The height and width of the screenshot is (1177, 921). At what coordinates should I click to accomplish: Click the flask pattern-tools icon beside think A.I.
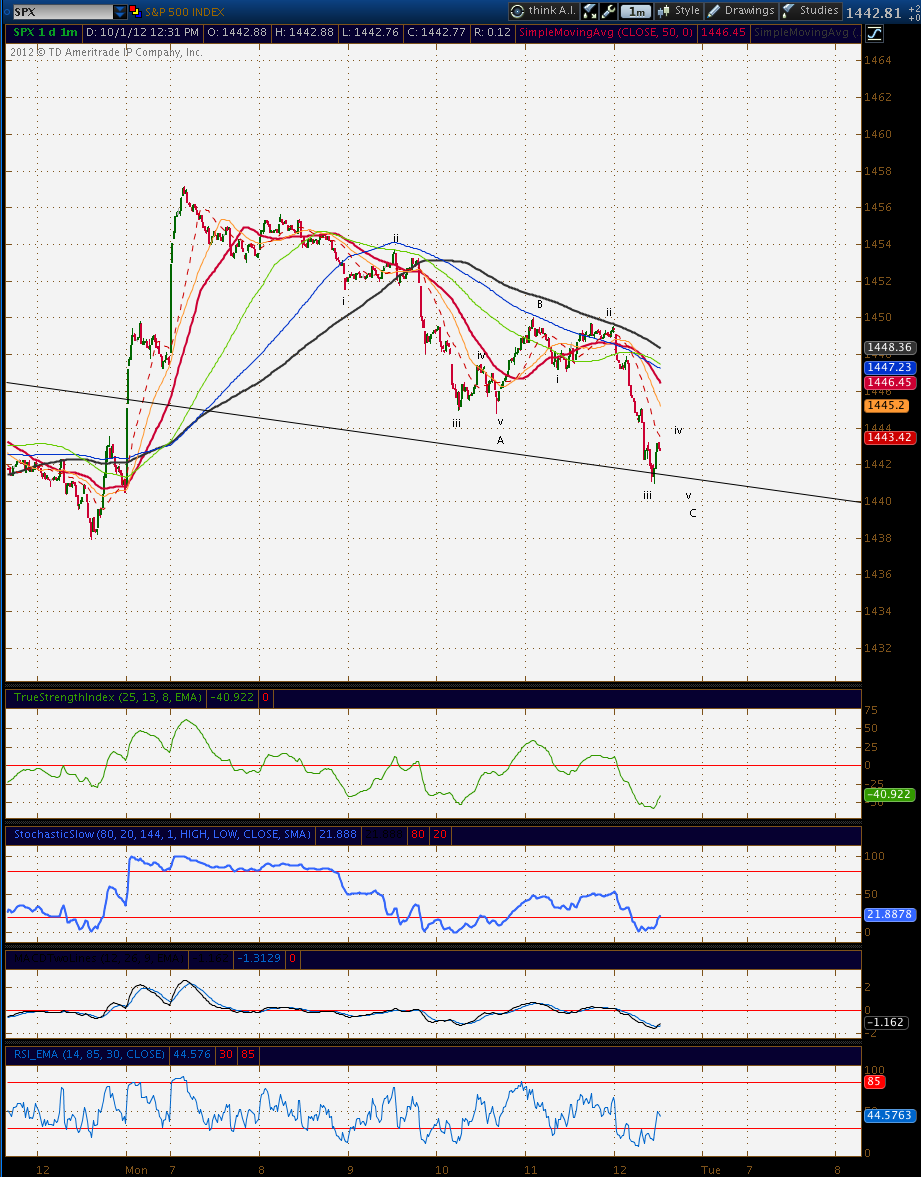[x=590, y=11]
